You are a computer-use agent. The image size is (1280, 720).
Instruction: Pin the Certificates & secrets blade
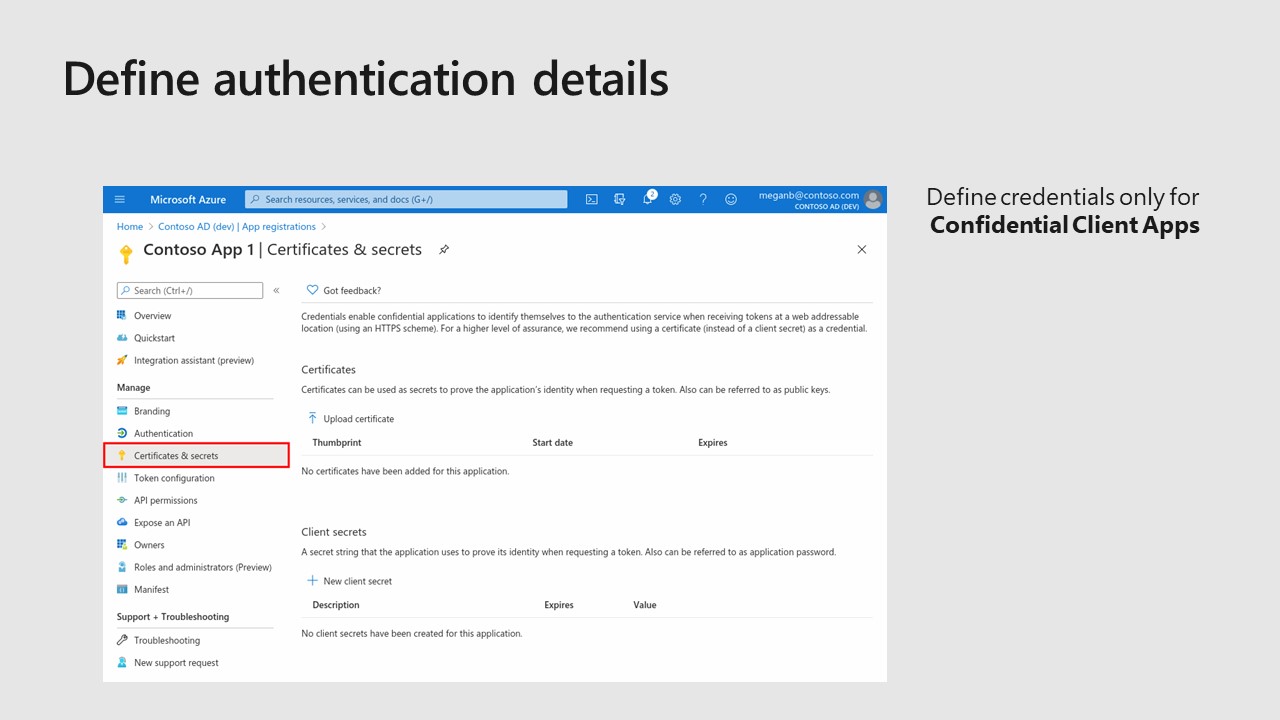pos(444,250)
